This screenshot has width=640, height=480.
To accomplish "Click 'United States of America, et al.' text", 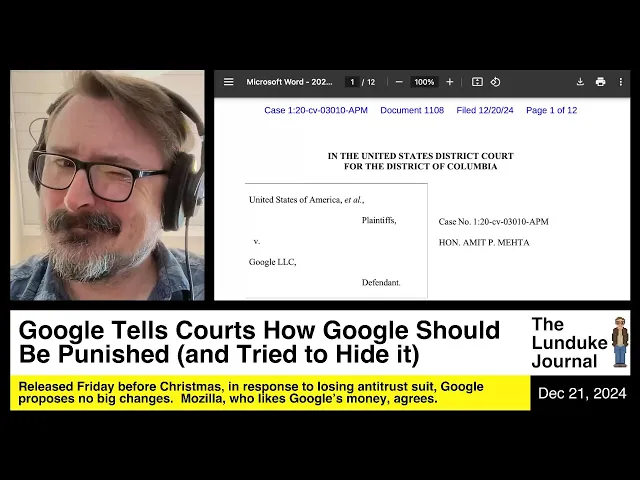I will pos(307,200).
